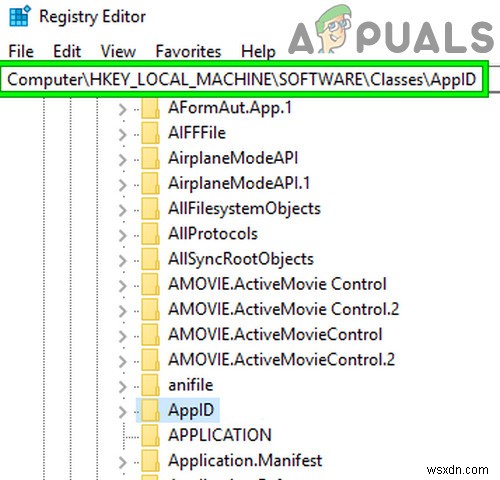
Task: Expand the AIFFFile key
Action: (123, 134)
